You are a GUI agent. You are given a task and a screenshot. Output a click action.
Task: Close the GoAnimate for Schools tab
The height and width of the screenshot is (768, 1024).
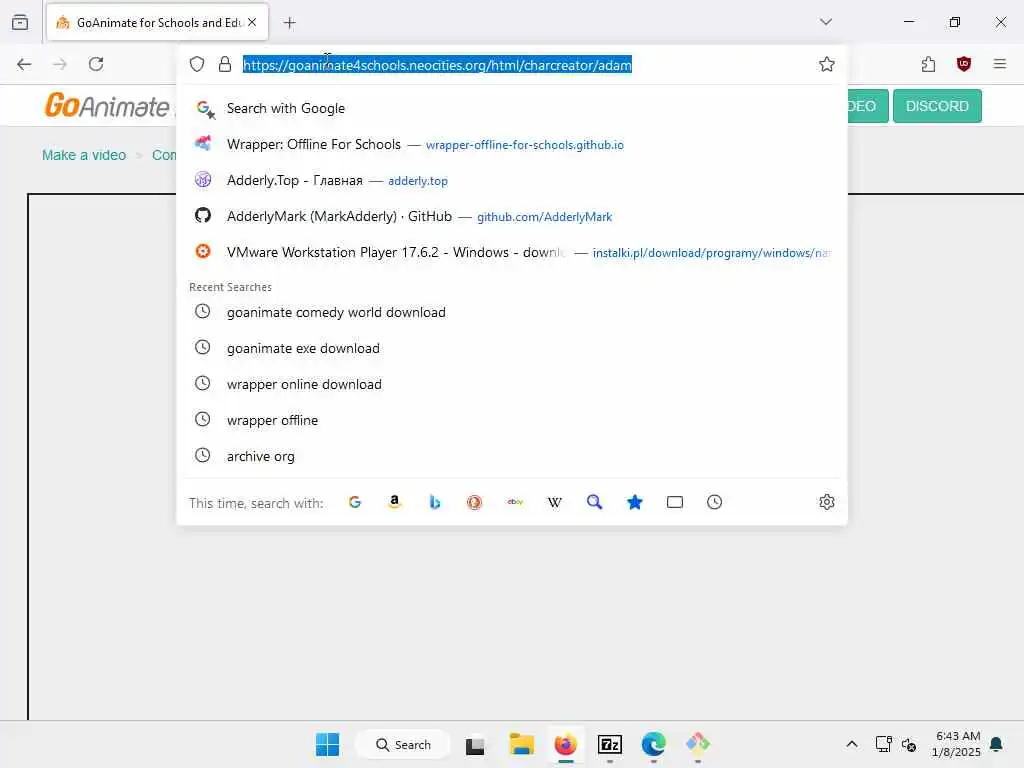[252, 22]
